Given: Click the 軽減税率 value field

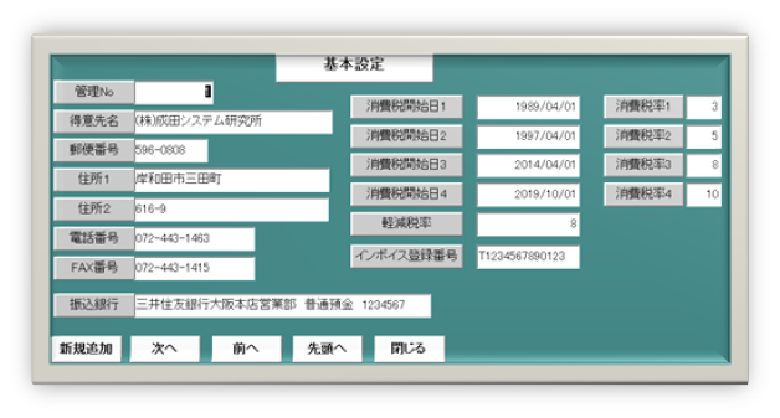Looking at the screenshot, I should pyautogui.click(x=528, y=225).
